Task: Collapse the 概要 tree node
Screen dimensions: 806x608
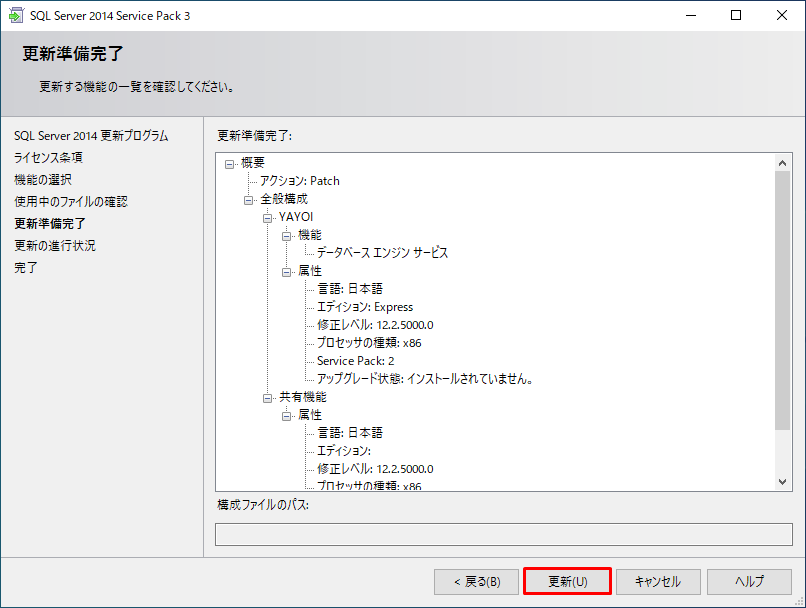Action: tap(229, 164)
